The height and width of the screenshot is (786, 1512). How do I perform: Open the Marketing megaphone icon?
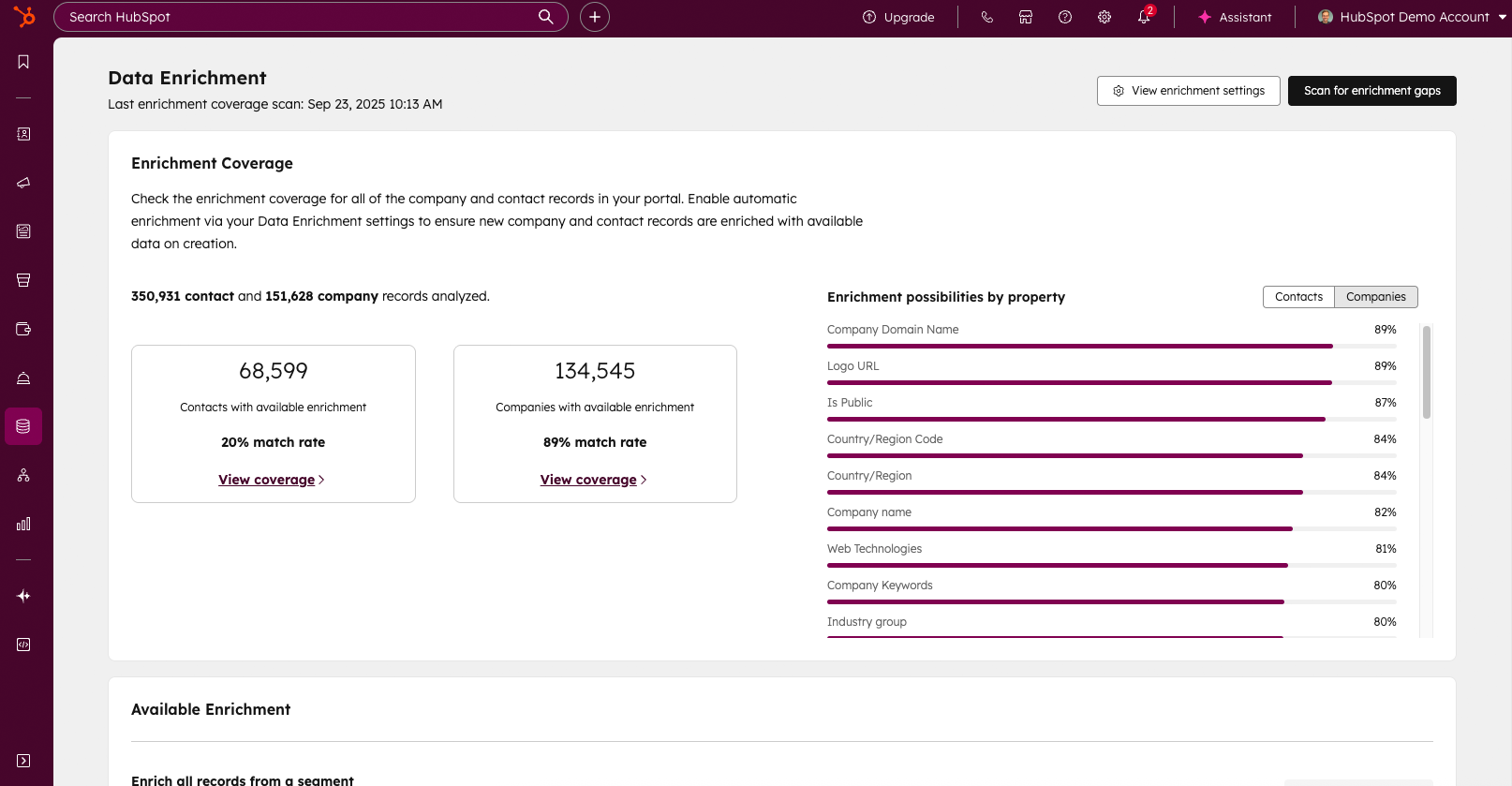click(23, 183)
